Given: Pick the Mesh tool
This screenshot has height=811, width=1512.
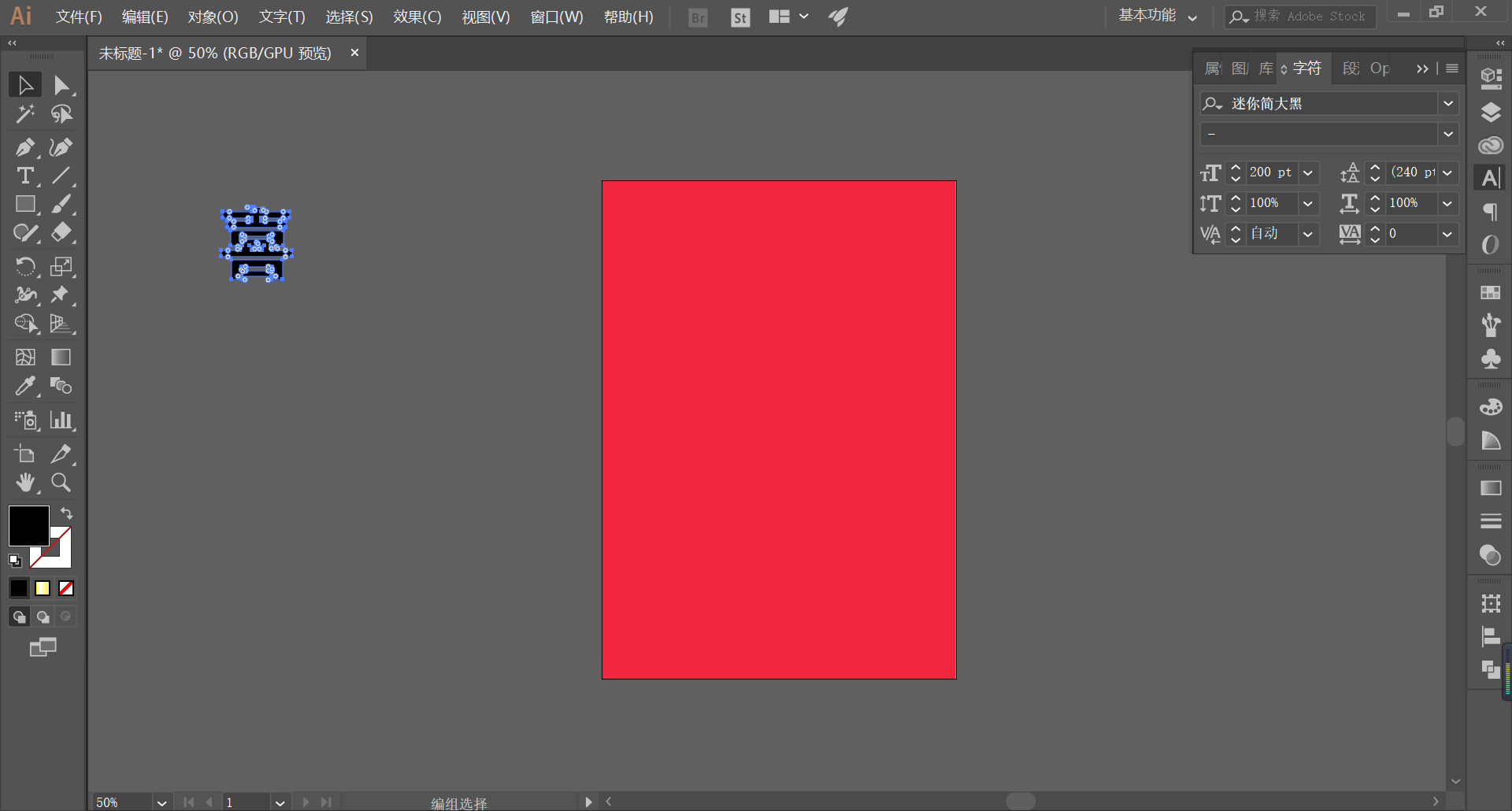Looking at the screenshot, I should (25, 357).
